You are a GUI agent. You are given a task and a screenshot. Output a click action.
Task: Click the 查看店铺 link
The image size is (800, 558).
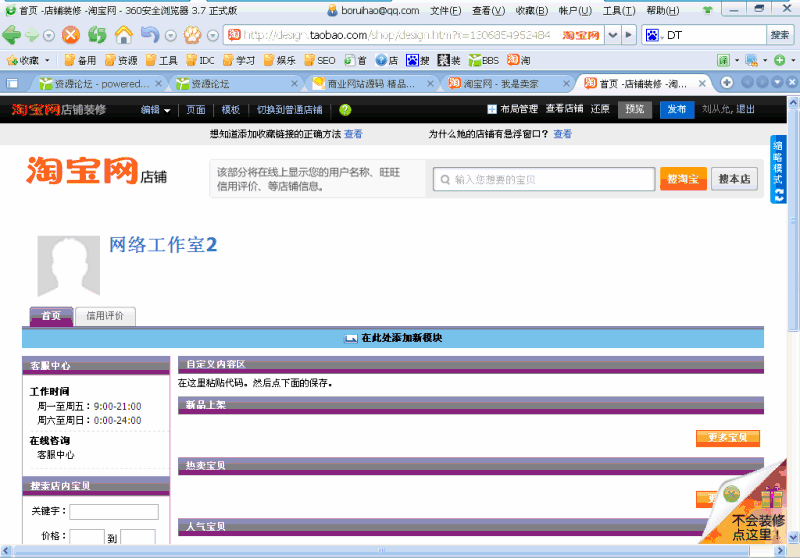[x=564, y=109]
